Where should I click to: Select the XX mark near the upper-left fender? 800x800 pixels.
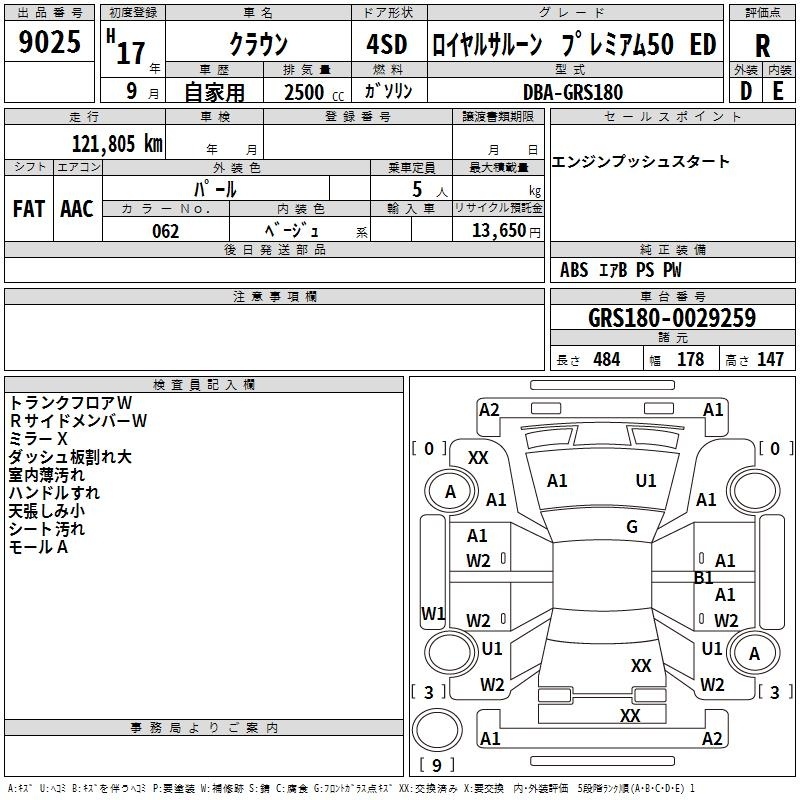(x=478, y=457)
